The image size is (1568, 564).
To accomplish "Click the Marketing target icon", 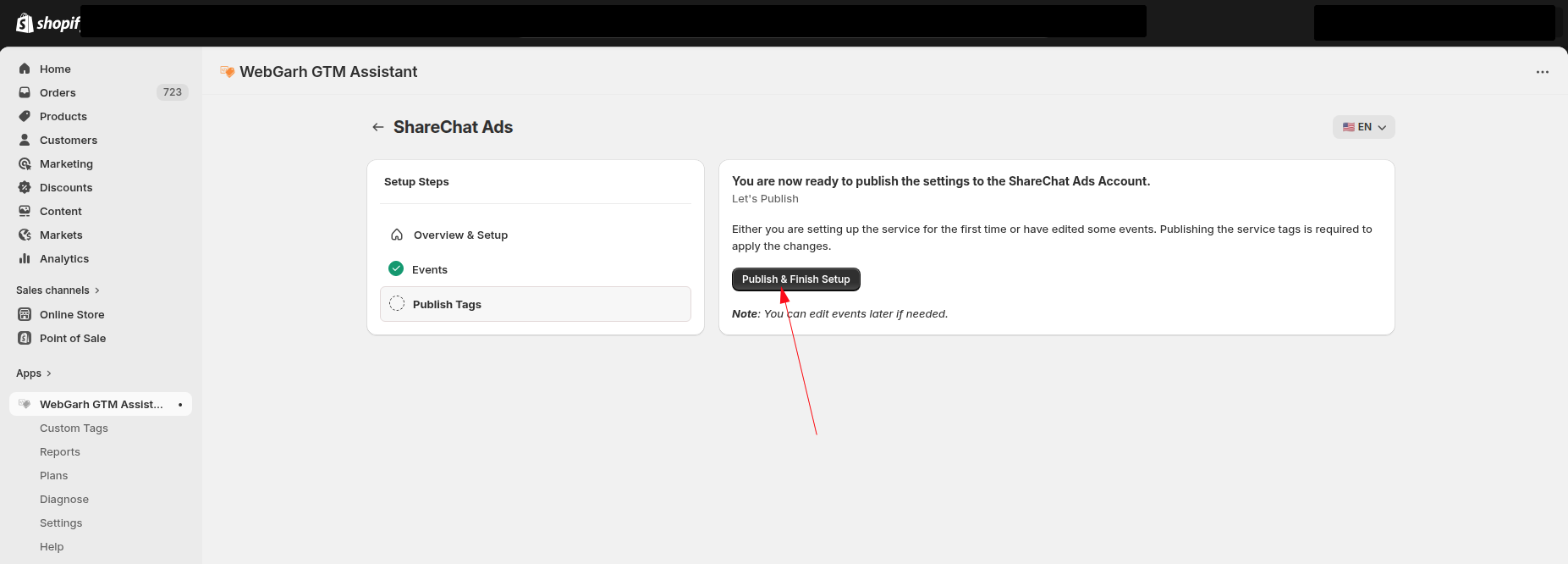I will click(25, 163).
